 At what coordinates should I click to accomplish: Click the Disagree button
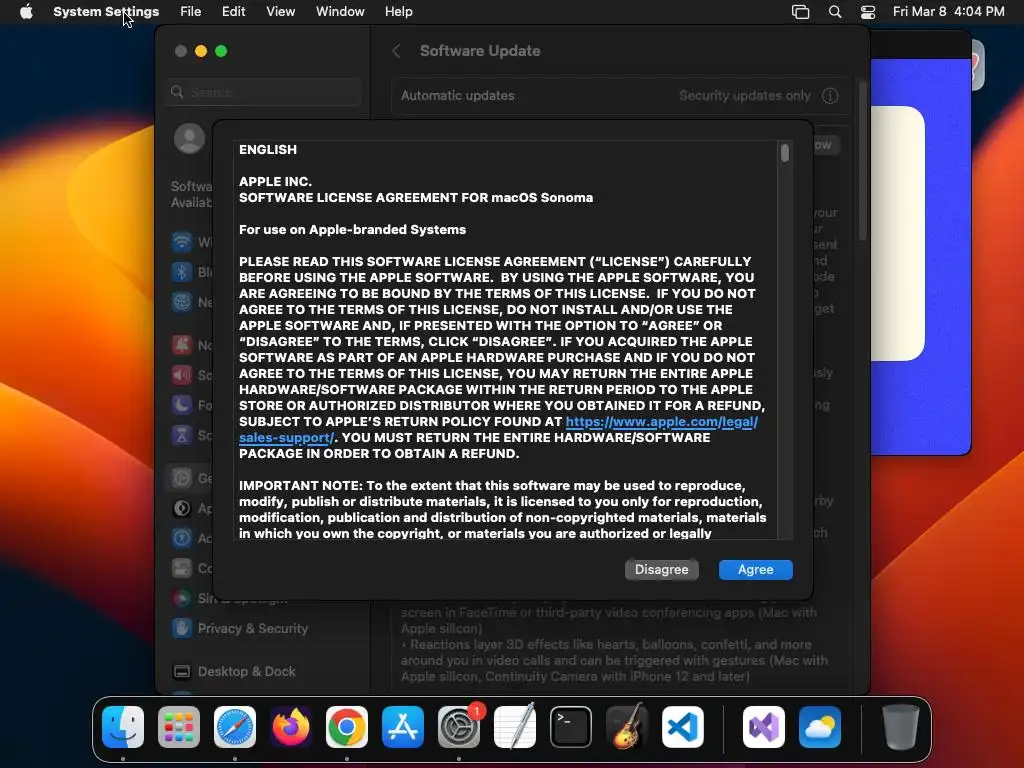[x=662, y=569]
